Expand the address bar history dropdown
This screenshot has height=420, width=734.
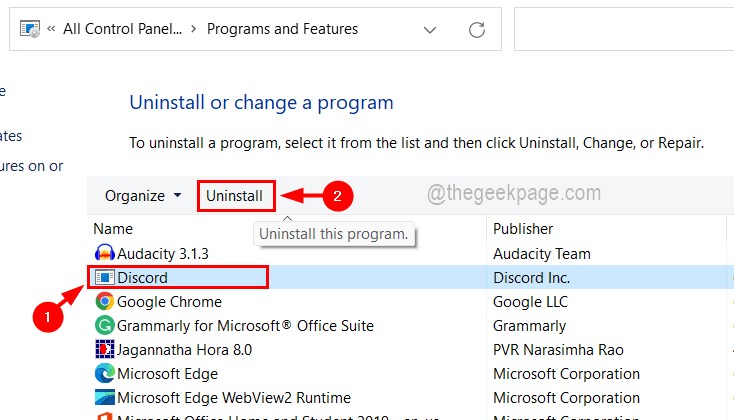pos(430,29)
